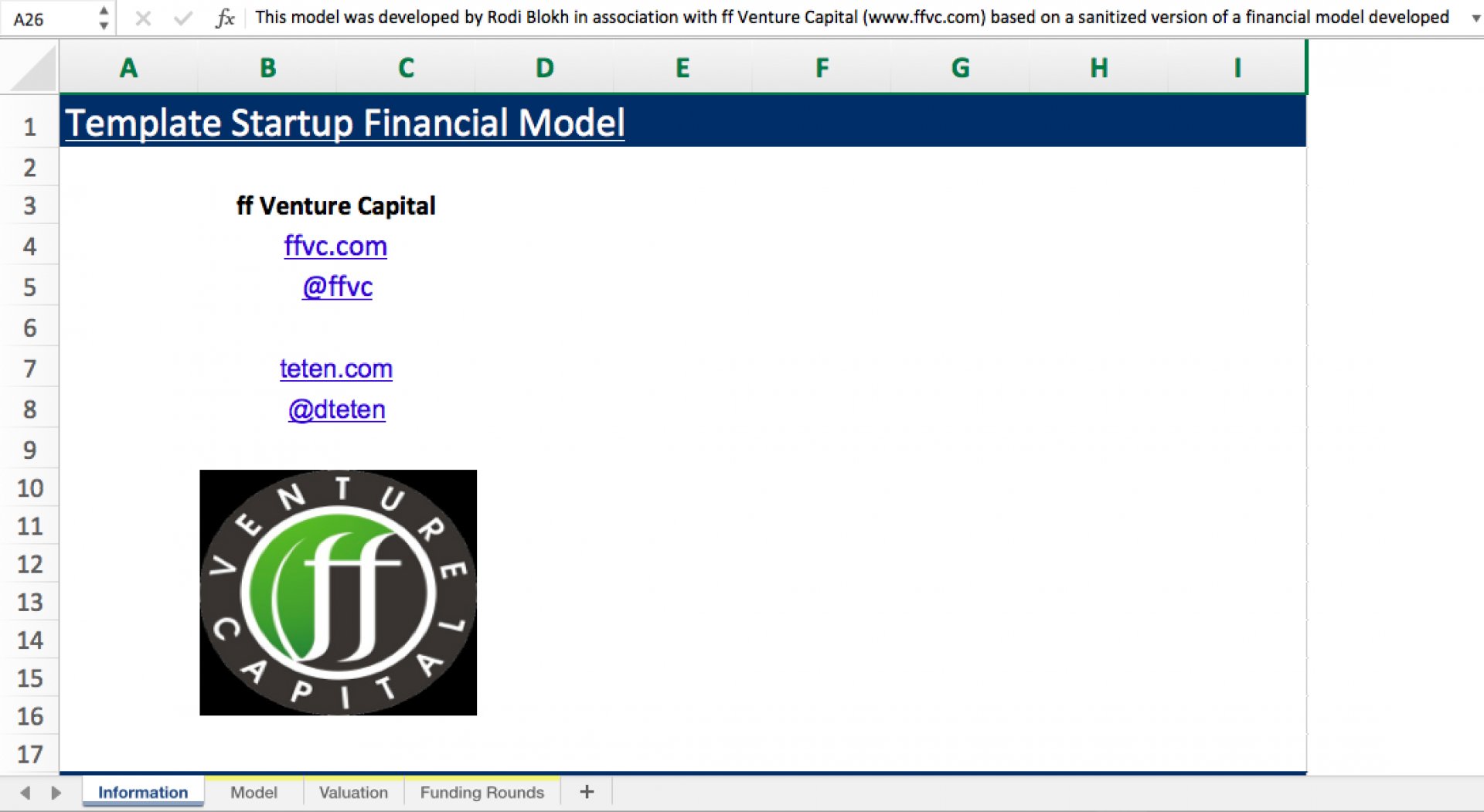The height and width of the screenshot is (812, 1484).
Task: Select column B header
Action: coord(267,68)
